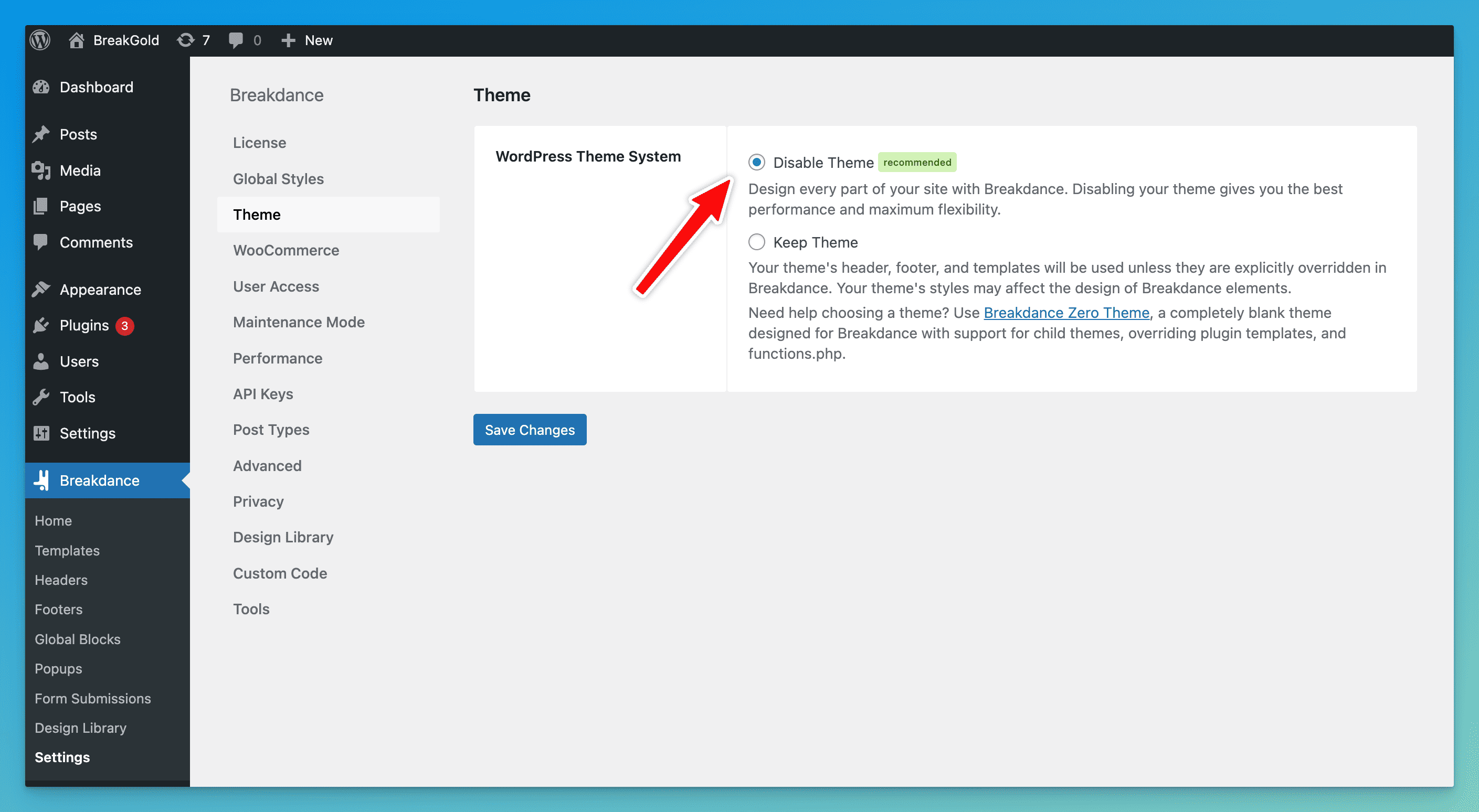Open Breakdance Headers submenu item

click(x=61, y=580)
